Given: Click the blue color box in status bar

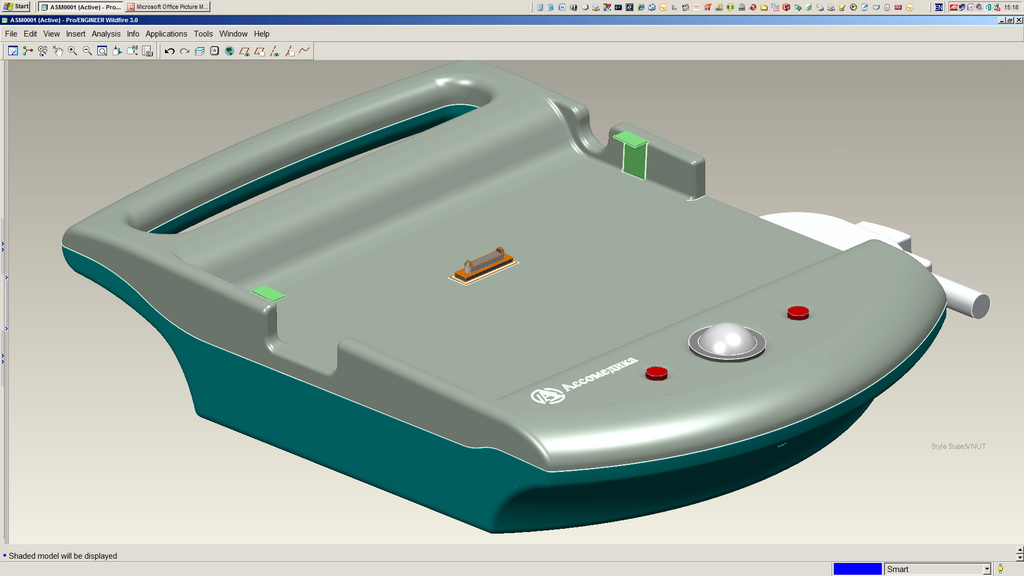Looking at the screenshot, I should [857, 569].
